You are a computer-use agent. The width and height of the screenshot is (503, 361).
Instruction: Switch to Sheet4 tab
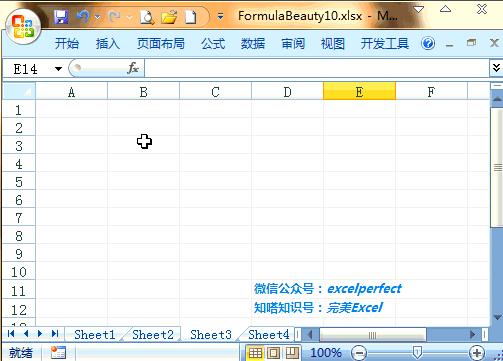point(269,334)
